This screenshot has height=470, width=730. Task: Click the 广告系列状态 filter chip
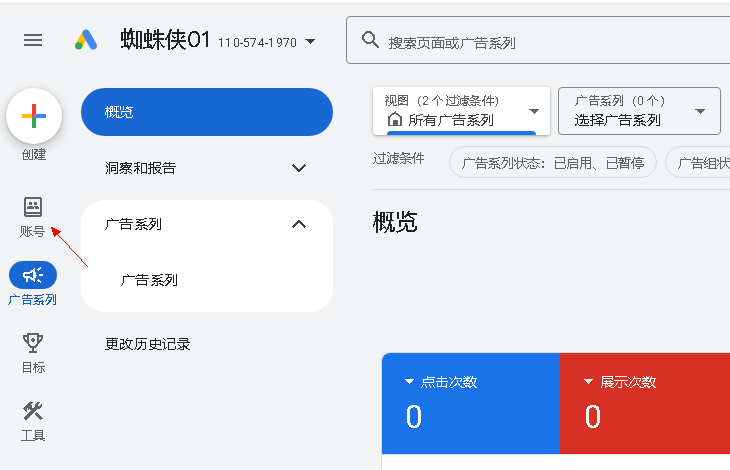pyautogui.click(x=552, y=162)
